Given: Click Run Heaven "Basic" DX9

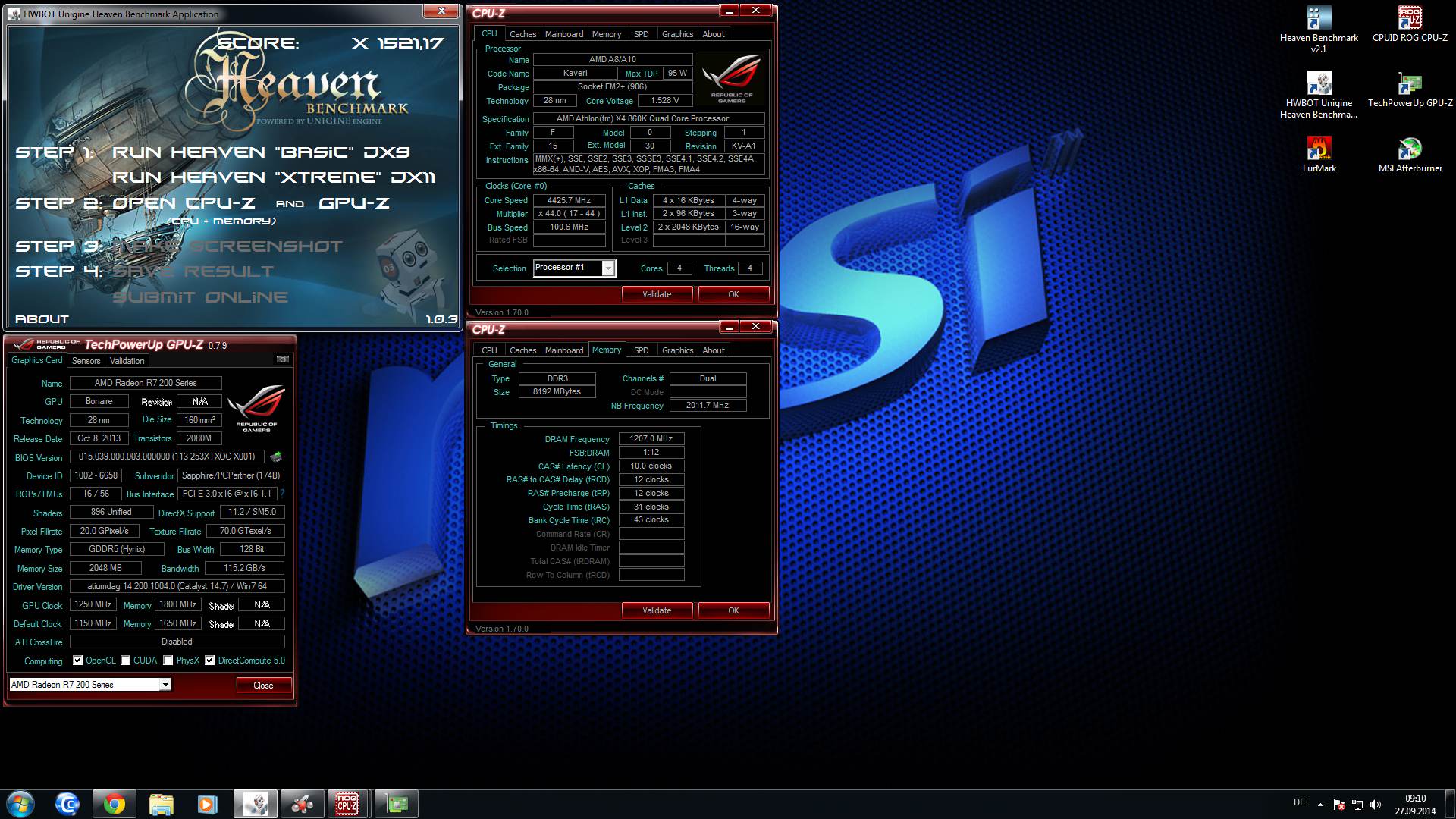Looking at the screenshot, I should 261,152.
